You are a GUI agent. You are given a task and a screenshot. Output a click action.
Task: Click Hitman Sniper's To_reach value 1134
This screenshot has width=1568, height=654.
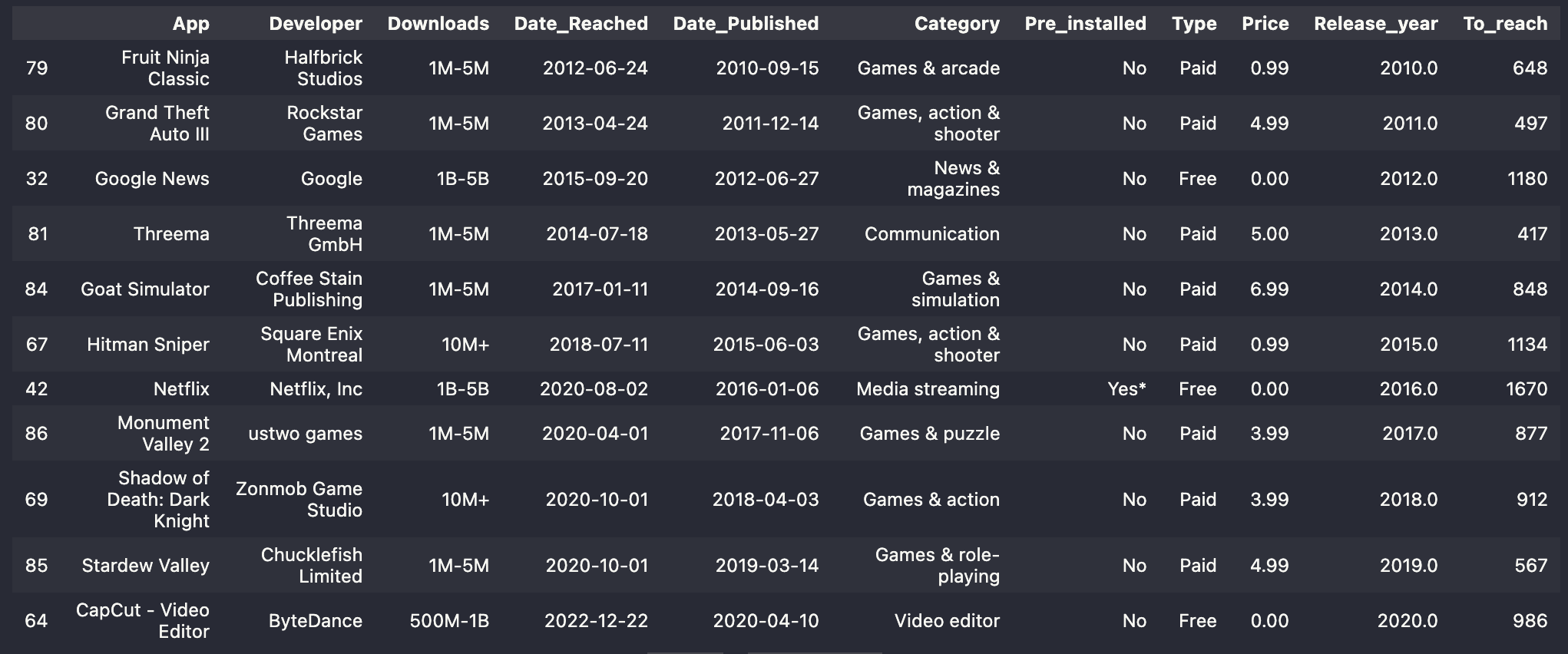[x=1527, y=344]
